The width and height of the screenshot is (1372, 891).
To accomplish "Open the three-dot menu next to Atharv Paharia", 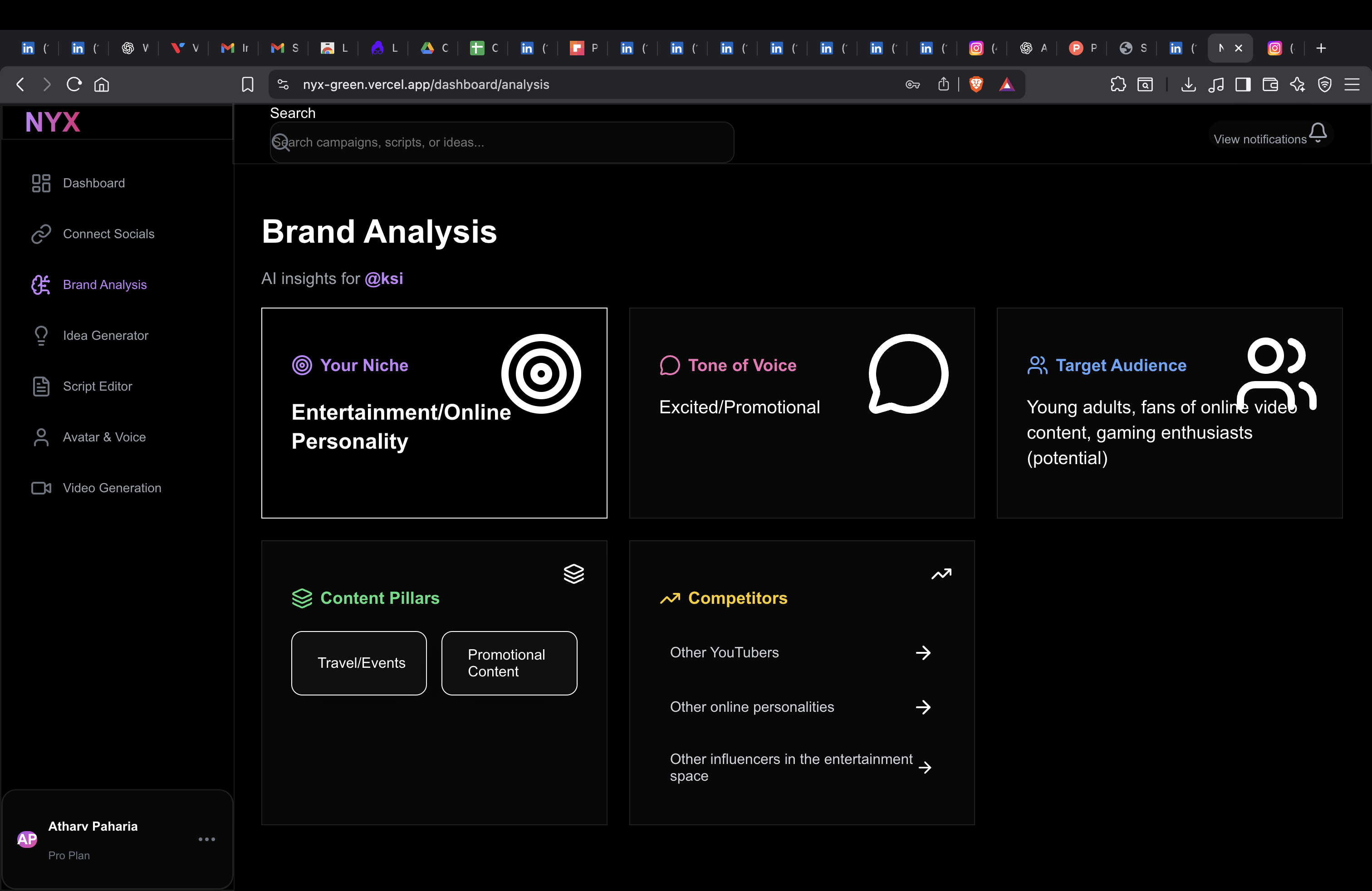I will tap(207, 839).
